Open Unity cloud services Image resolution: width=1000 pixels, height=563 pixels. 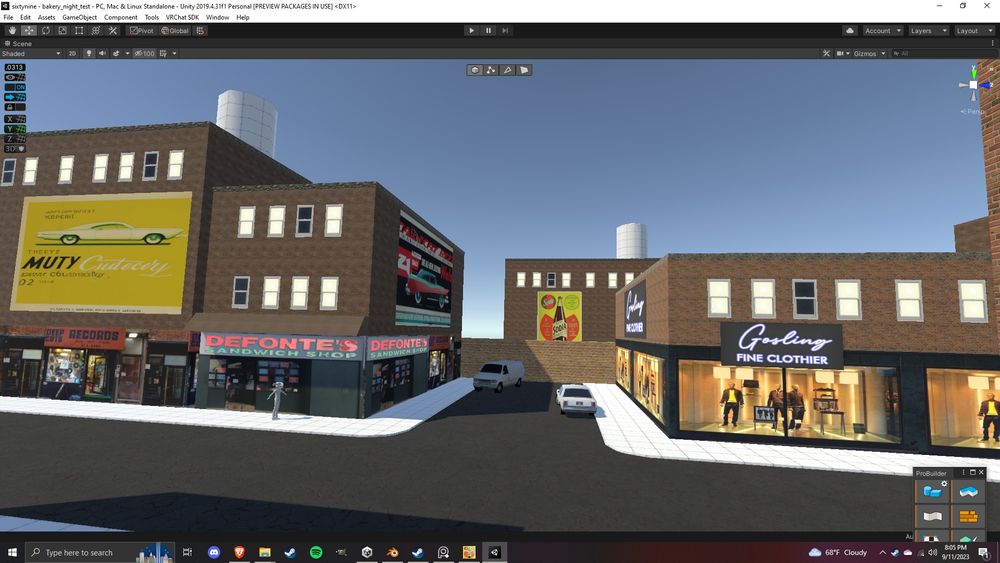tap(850, 31)
